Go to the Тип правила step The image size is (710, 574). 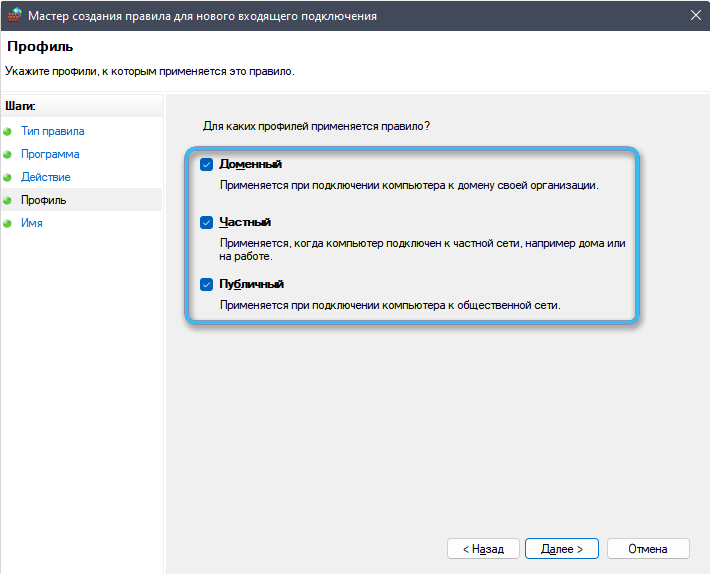[x=52, y=131]
